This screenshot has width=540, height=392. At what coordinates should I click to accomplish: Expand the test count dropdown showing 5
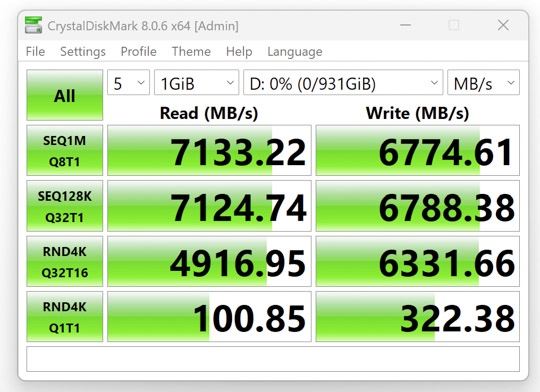[128, 83]
